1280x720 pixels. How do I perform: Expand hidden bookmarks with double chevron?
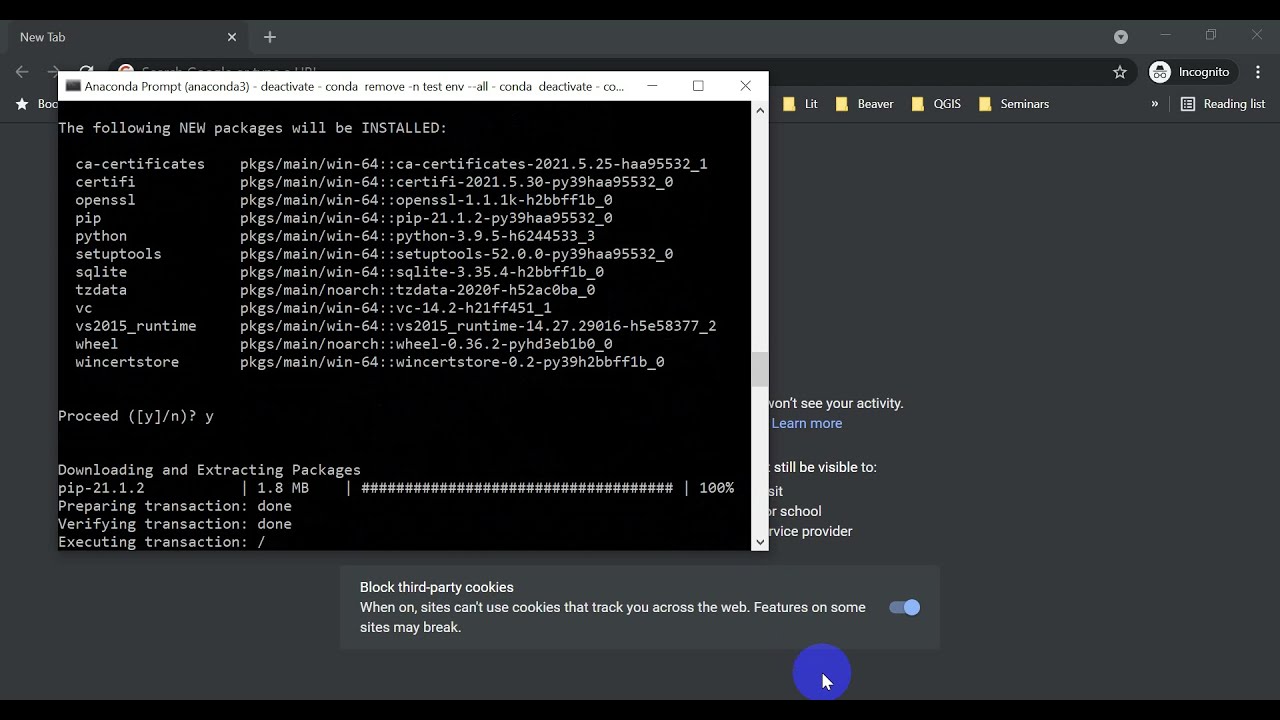tap(1155, 104)
